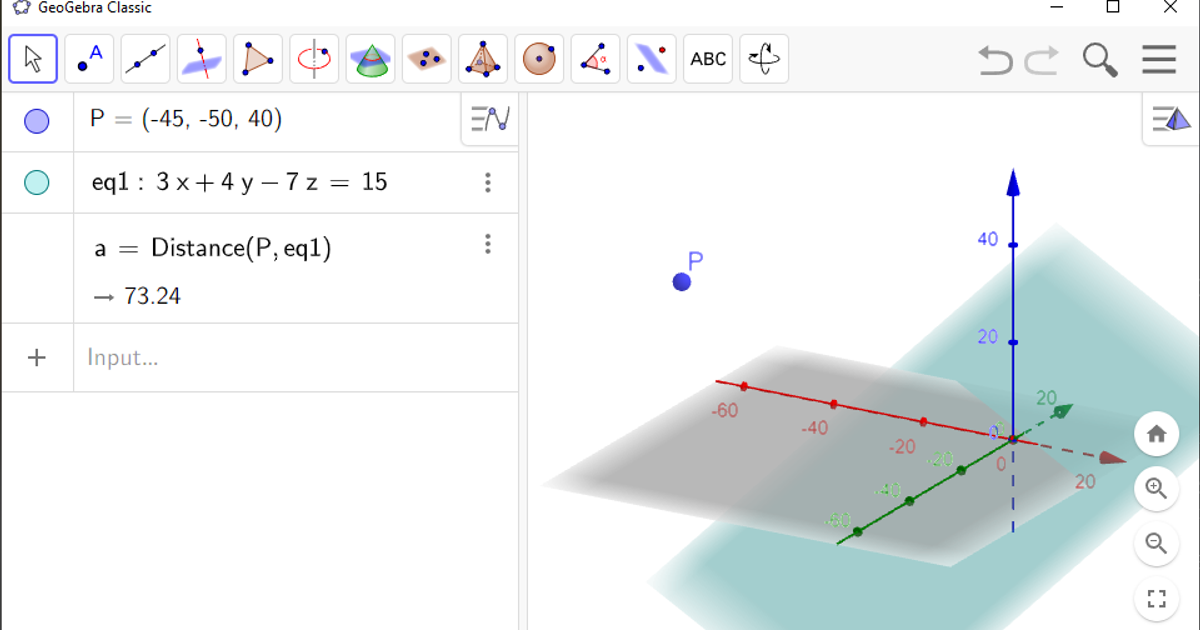Select the Sphere with Center tool
Viewport: 1200px width, 630px height.
tap(538, 59)
